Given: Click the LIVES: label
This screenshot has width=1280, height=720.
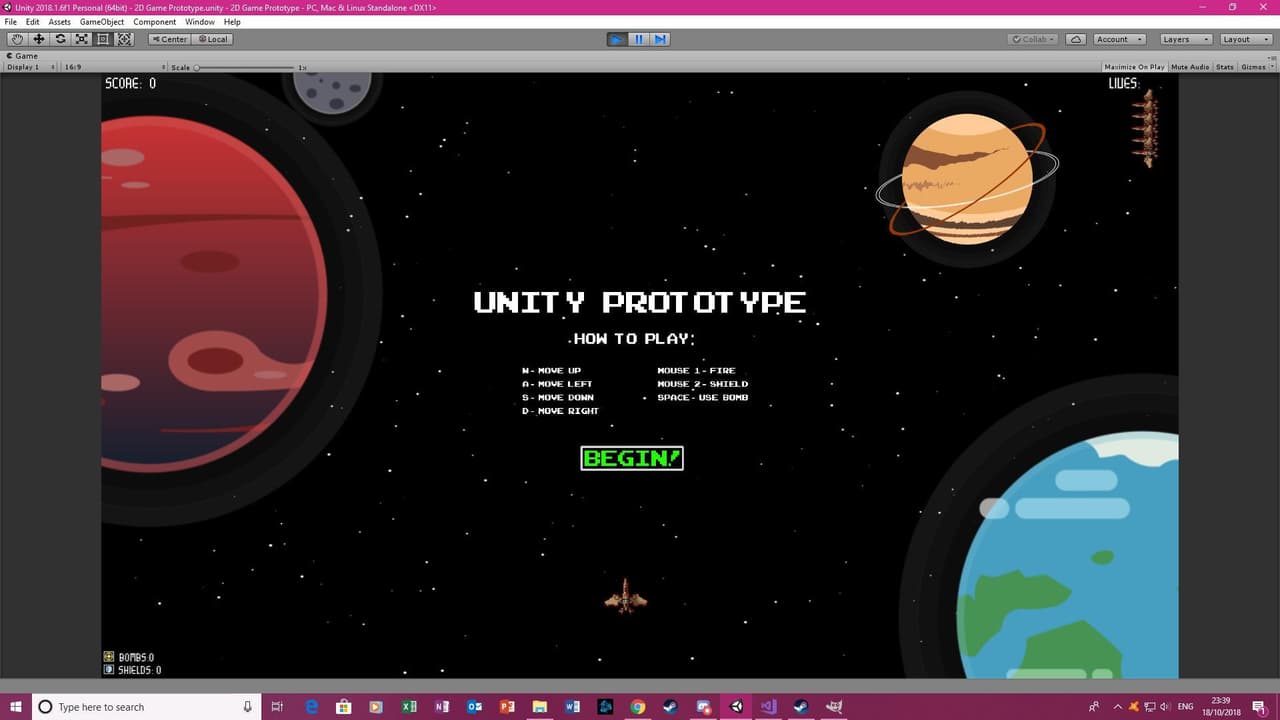Looking at the screenshot, I should tap(1124, 84).
